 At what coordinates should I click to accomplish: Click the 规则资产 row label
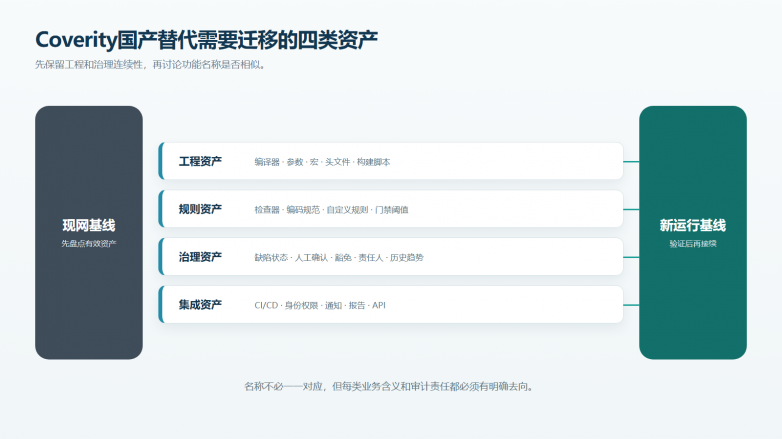click(x=200, y=210)
